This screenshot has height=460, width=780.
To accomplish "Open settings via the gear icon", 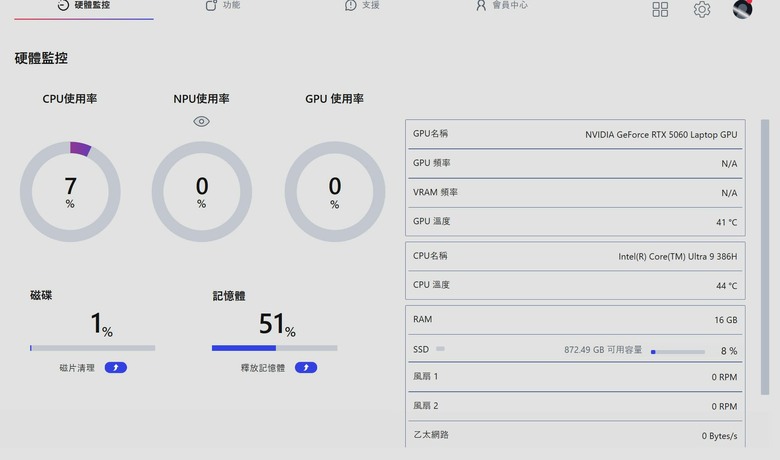I will (x=701, y=9).
